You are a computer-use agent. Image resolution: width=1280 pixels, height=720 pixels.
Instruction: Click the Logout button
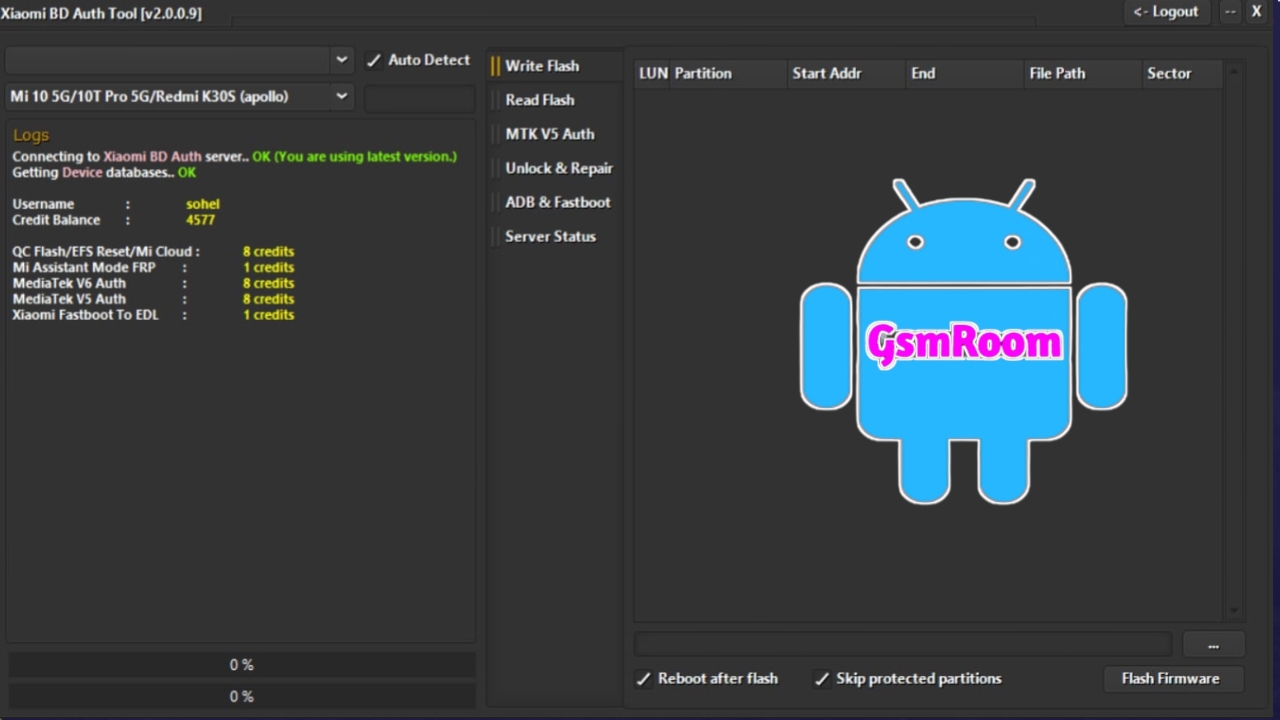point(1165,12)
